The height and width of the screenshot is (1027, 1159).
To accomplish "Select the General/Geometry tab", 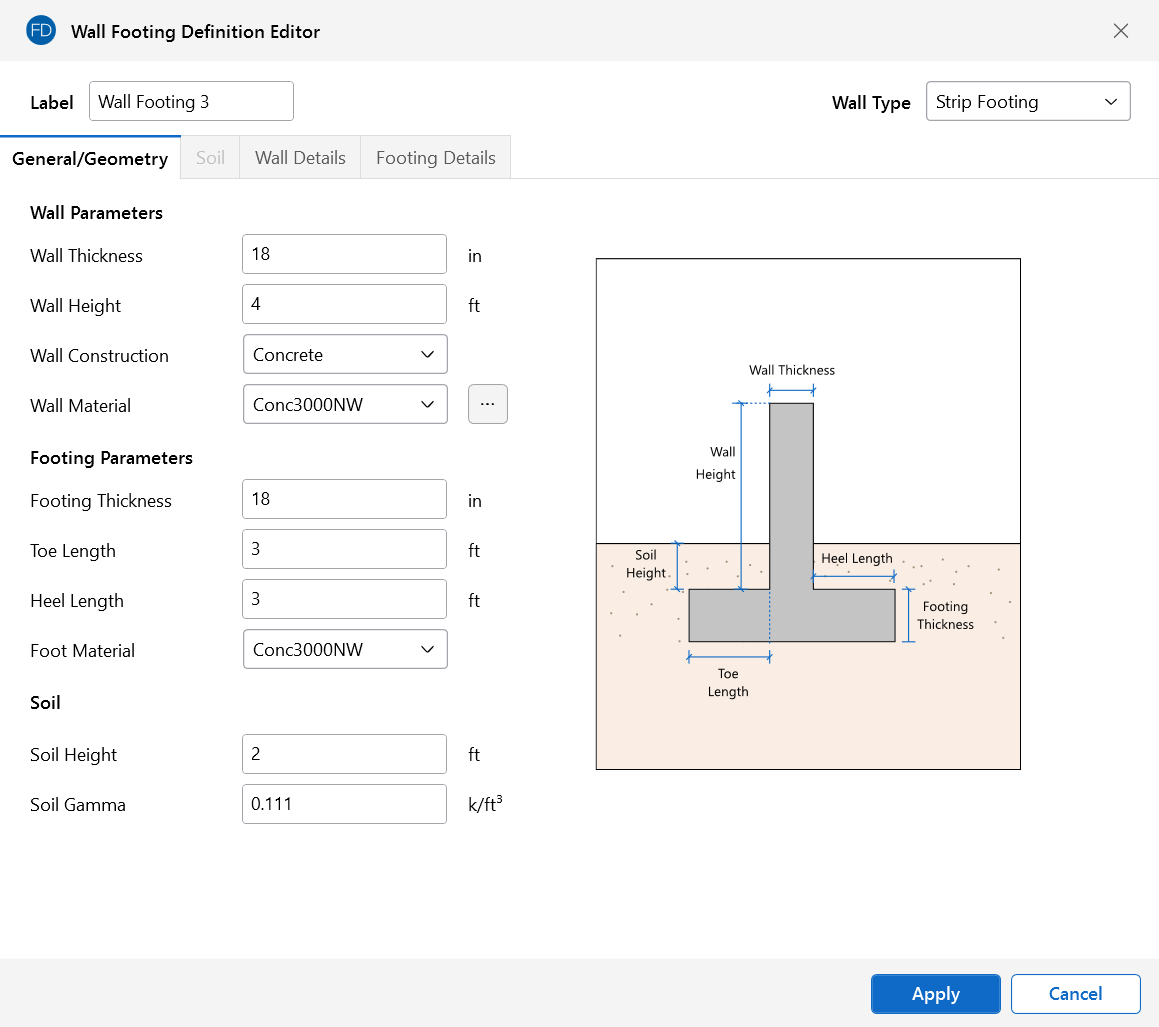I will click(90, 159).
